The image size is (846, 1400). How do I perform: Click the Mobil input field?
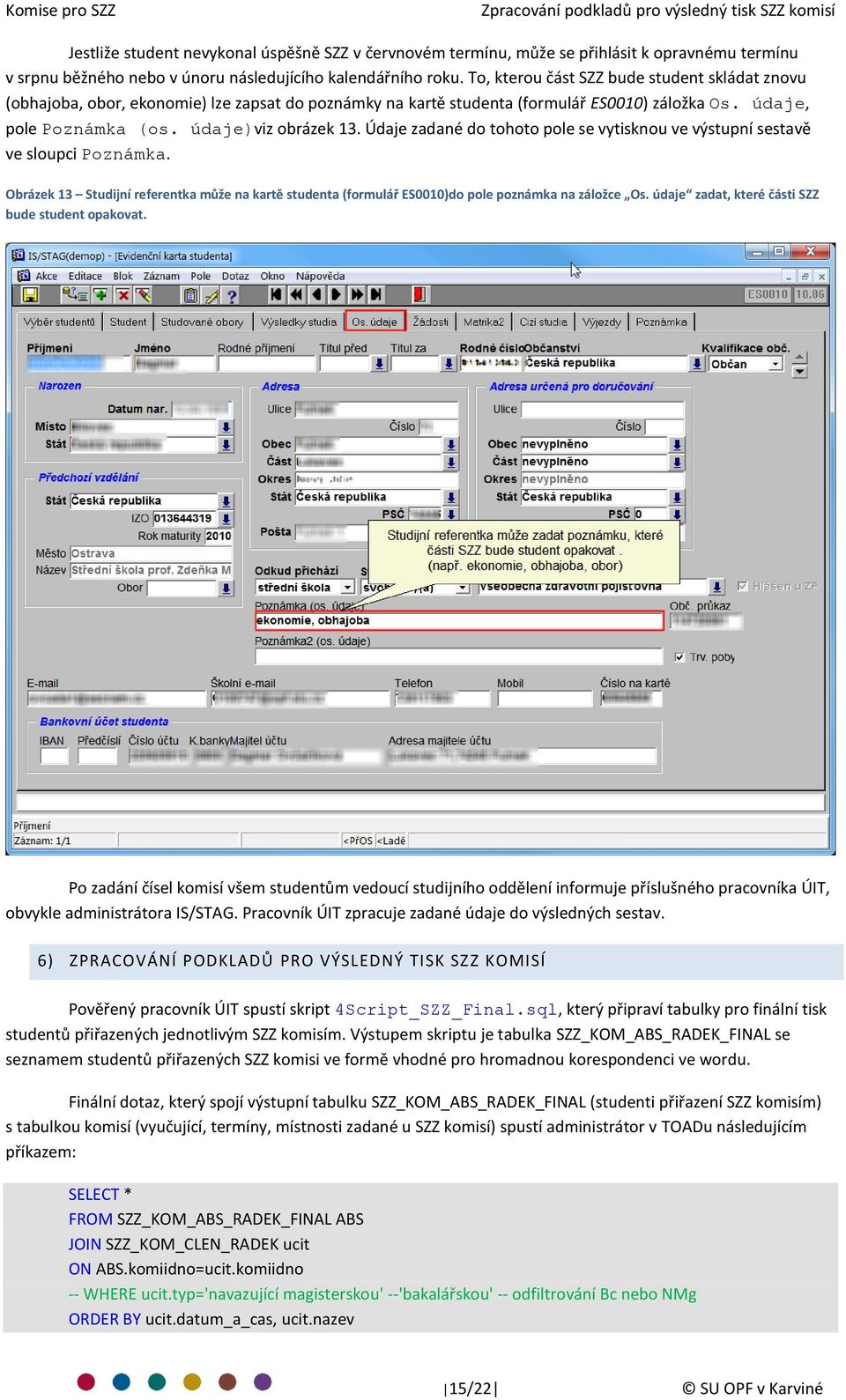point(544,699)
